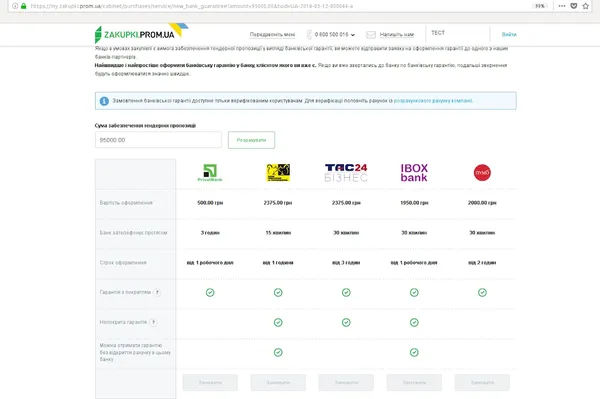Click the covered guarantee checkmark under PrivatBank
The width and height of the screenshot is (600, 399).
pos(210,292)
